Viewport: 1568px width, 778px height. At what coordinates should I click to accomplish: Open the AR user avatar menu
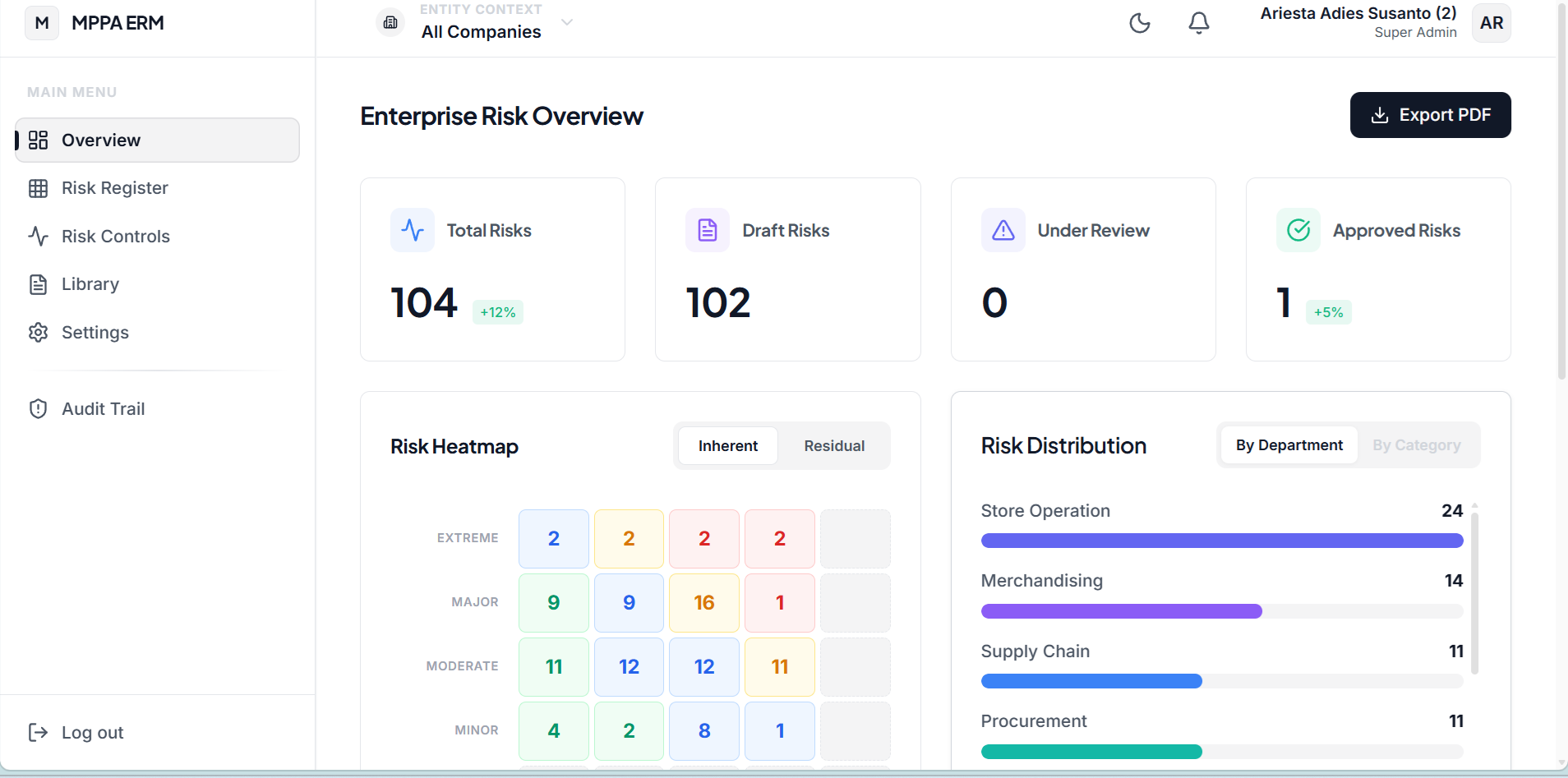click(1492, 23)
